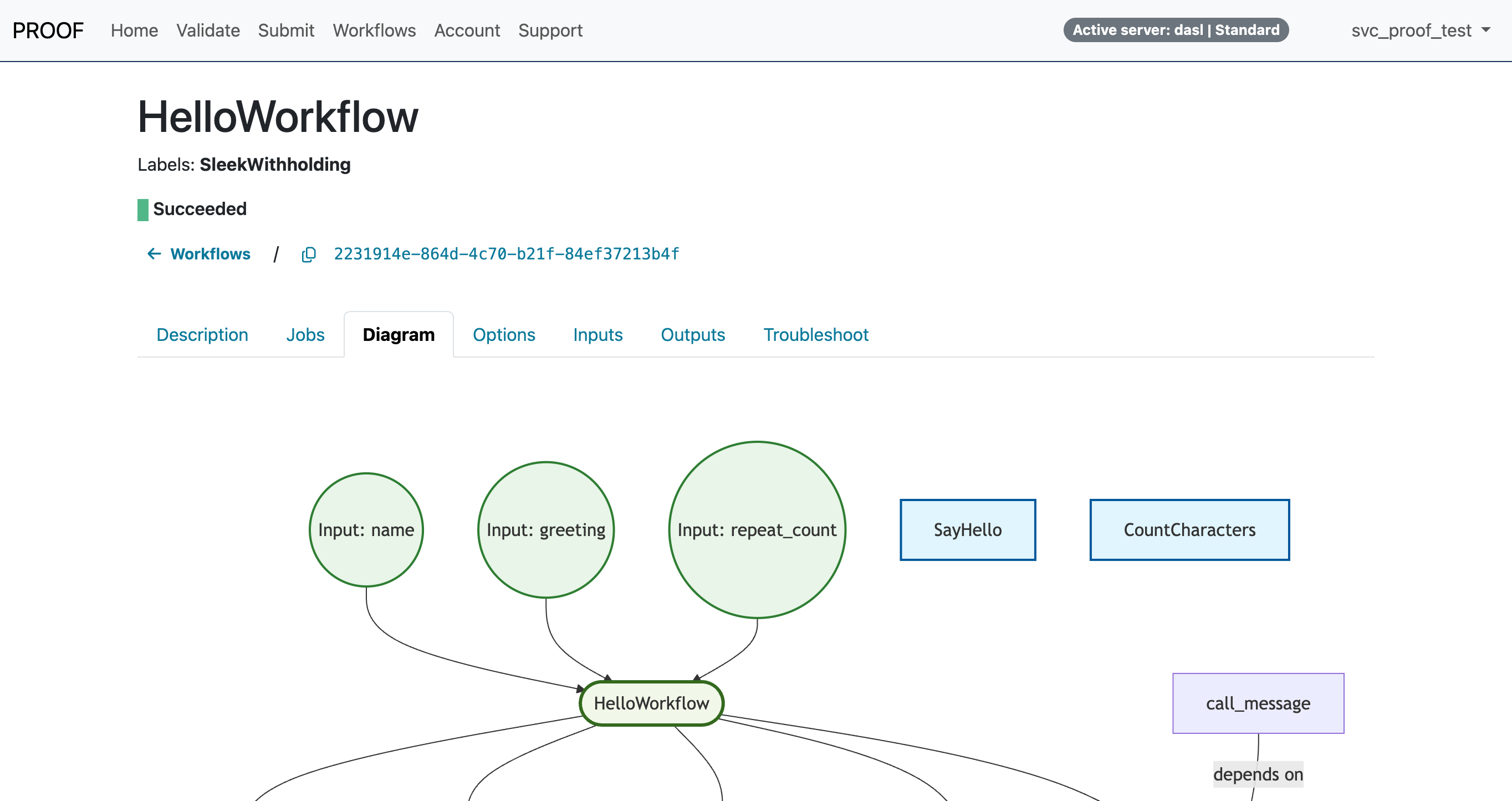Click the CountCharacters task box
Screen dimensions: 1512x801
1189,530
